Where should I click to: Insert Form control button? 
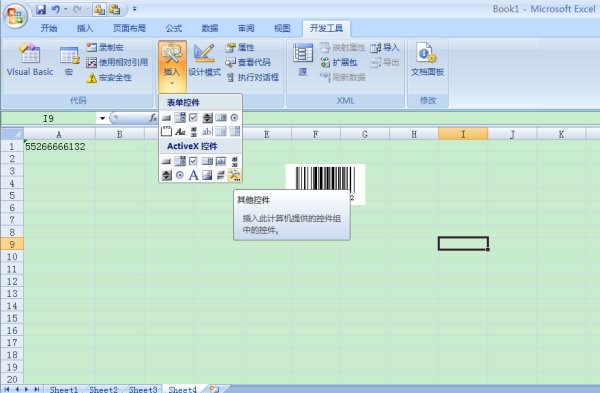tap(166, 118)
